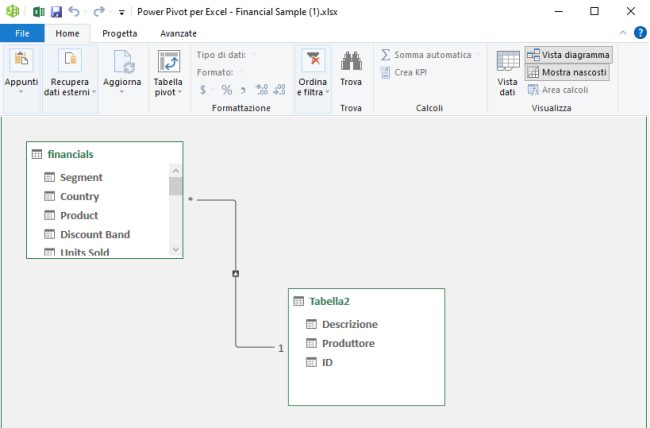Screen dimensions: 650x428
Task: Click the Trova binoculars icon
Action: point(351,61)
